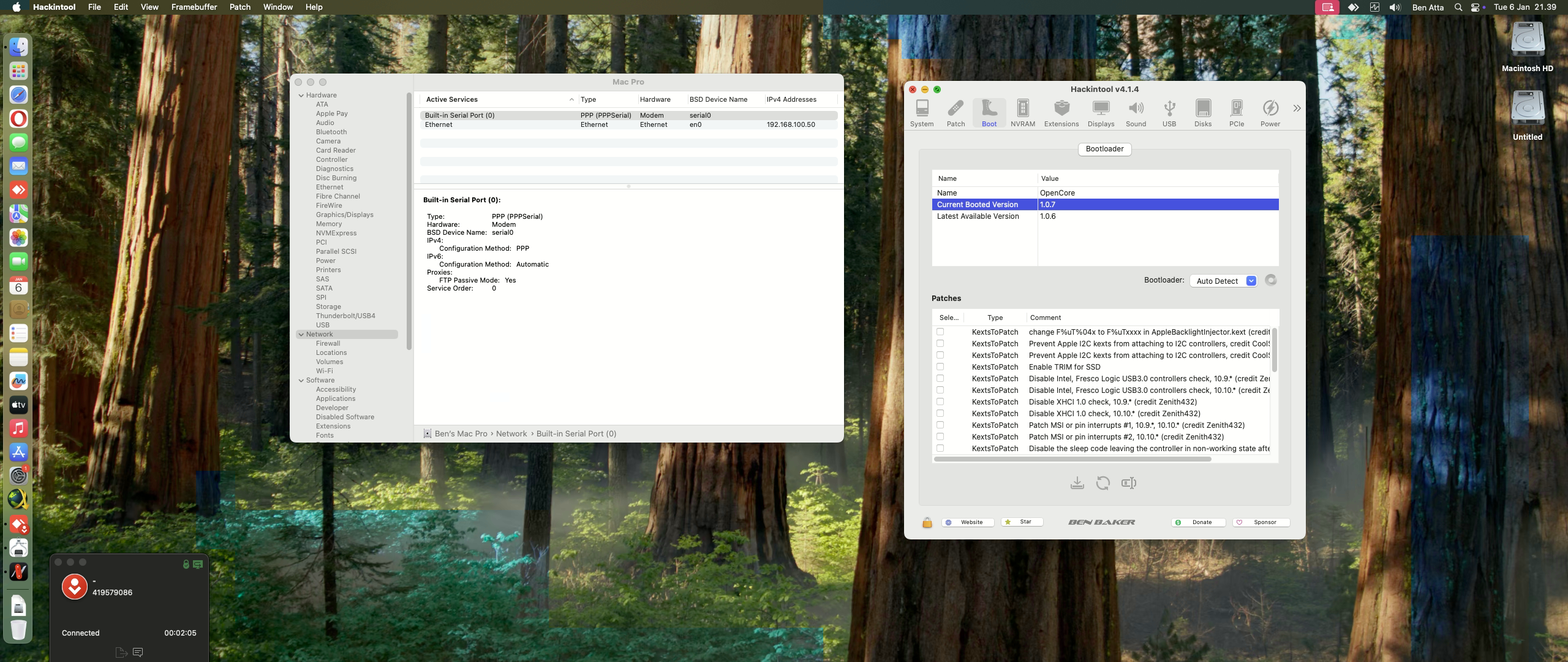The height and width of the screenshot is (662, 1568).
Task: Open the Bootloader Auto Detect dropdown
Action: tap(1223, 281)
